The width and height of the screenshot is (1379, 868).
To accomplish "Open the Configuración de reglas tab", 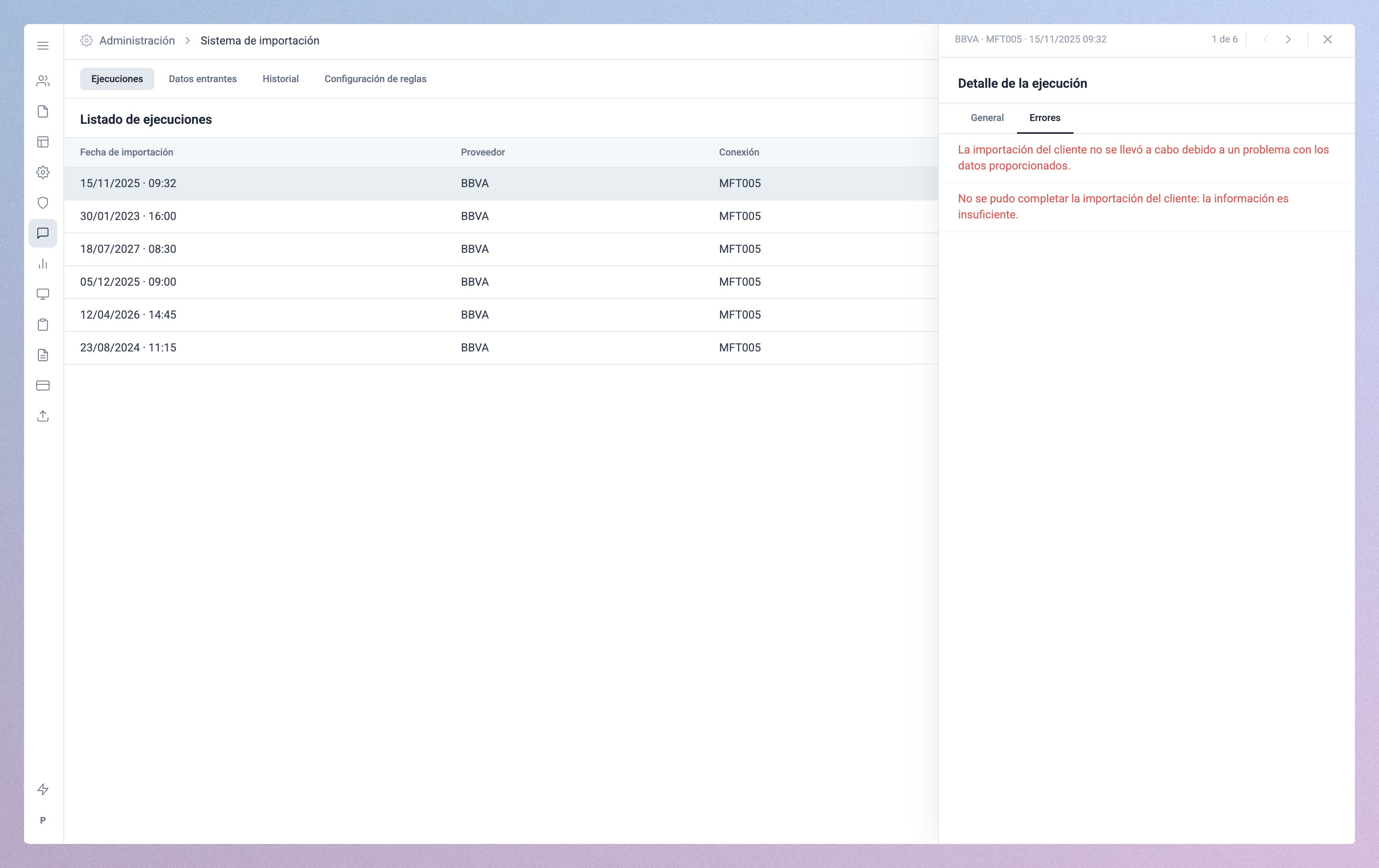I will [x=375, y=79].
